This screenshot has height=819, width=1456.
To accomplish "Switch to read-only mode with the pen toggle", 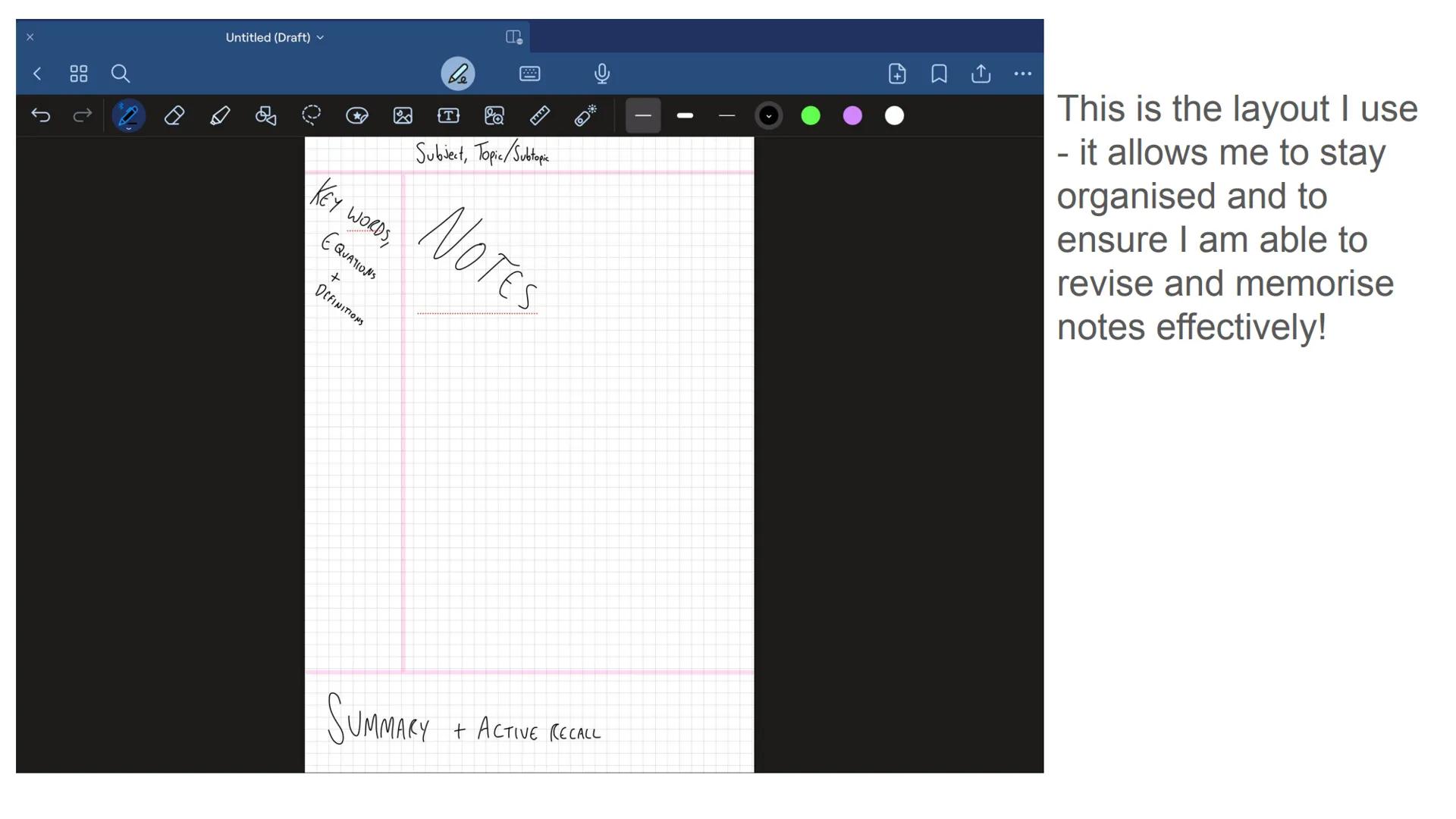I will pyautogui.click(x=457, y=74).
